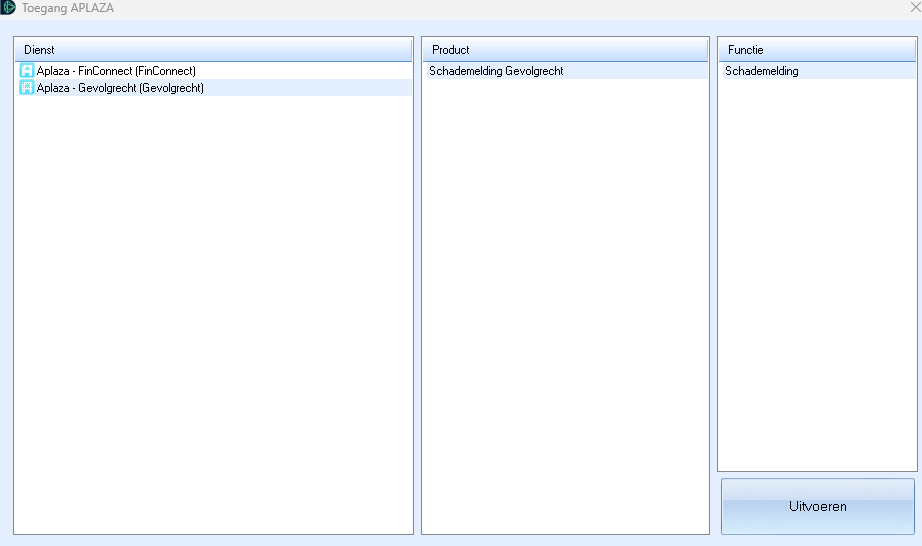The height and width of the screenshot is (546, 922).
Task: Click the Dienst column header
Action: (x=213, y=50)
